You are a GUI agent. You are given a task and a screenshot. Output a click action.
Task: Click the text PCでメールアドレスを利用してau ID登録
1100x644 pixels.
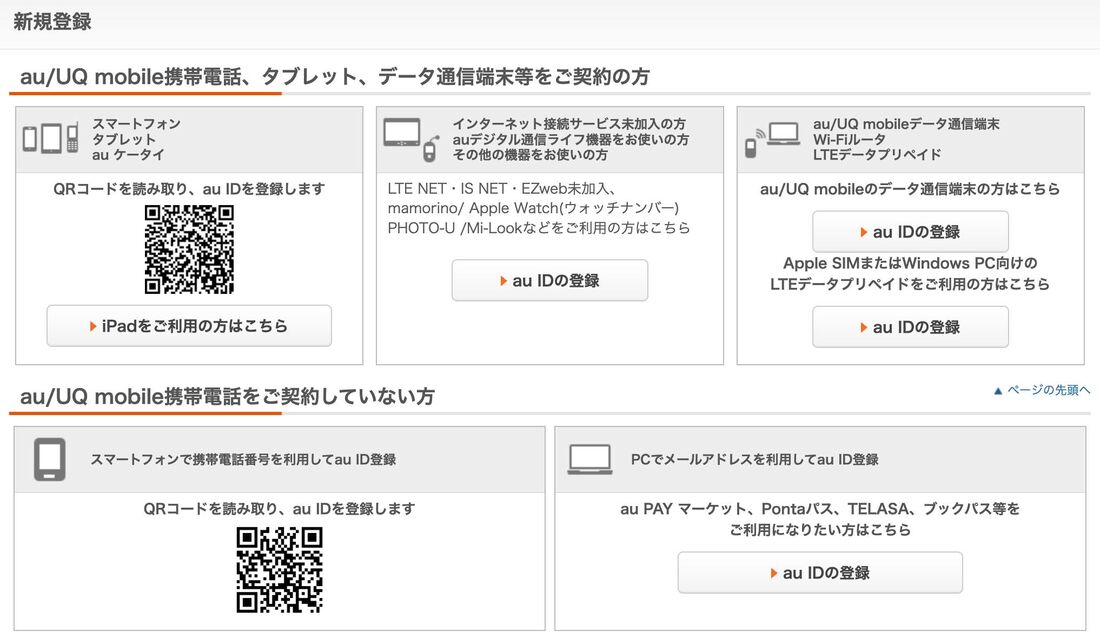tap(755, 459)
